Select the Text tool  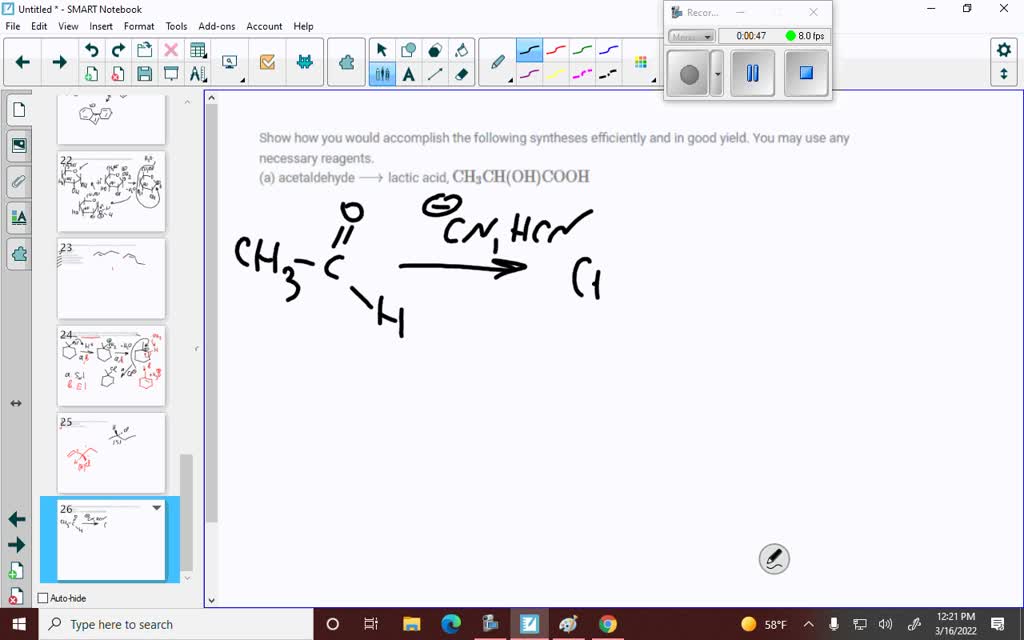[410, 75]
